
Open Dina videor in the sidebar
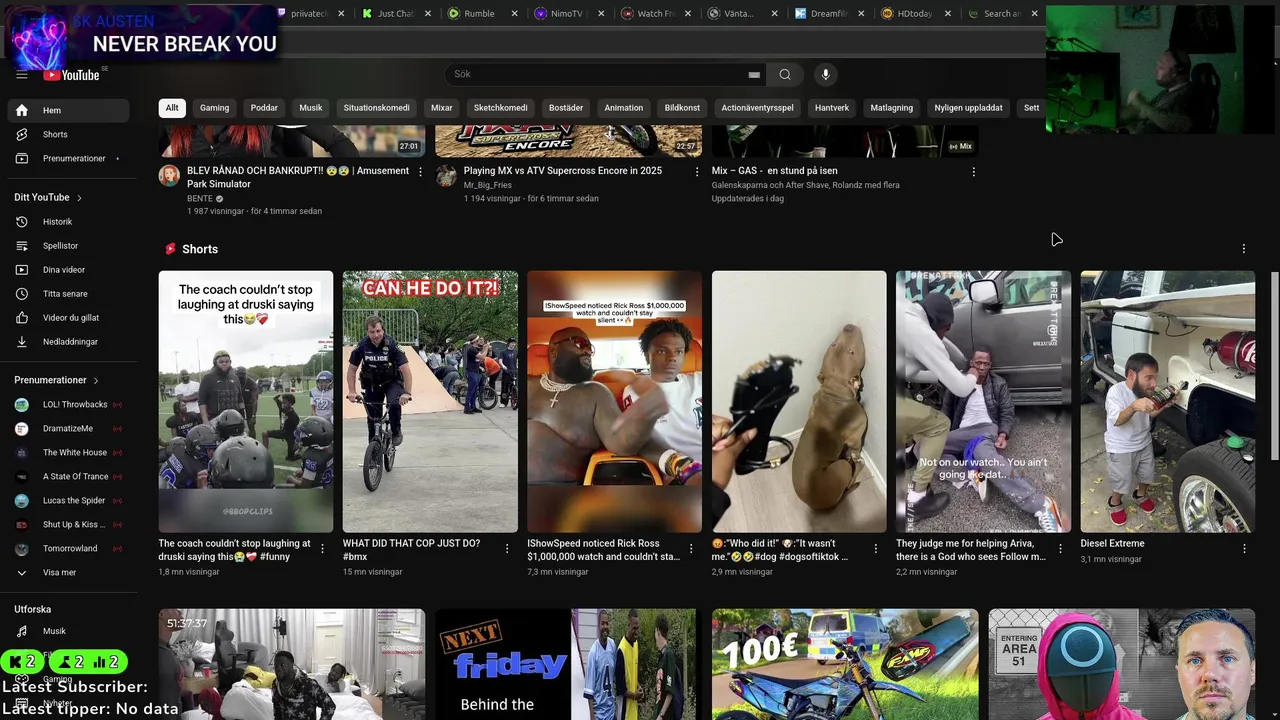67,270
